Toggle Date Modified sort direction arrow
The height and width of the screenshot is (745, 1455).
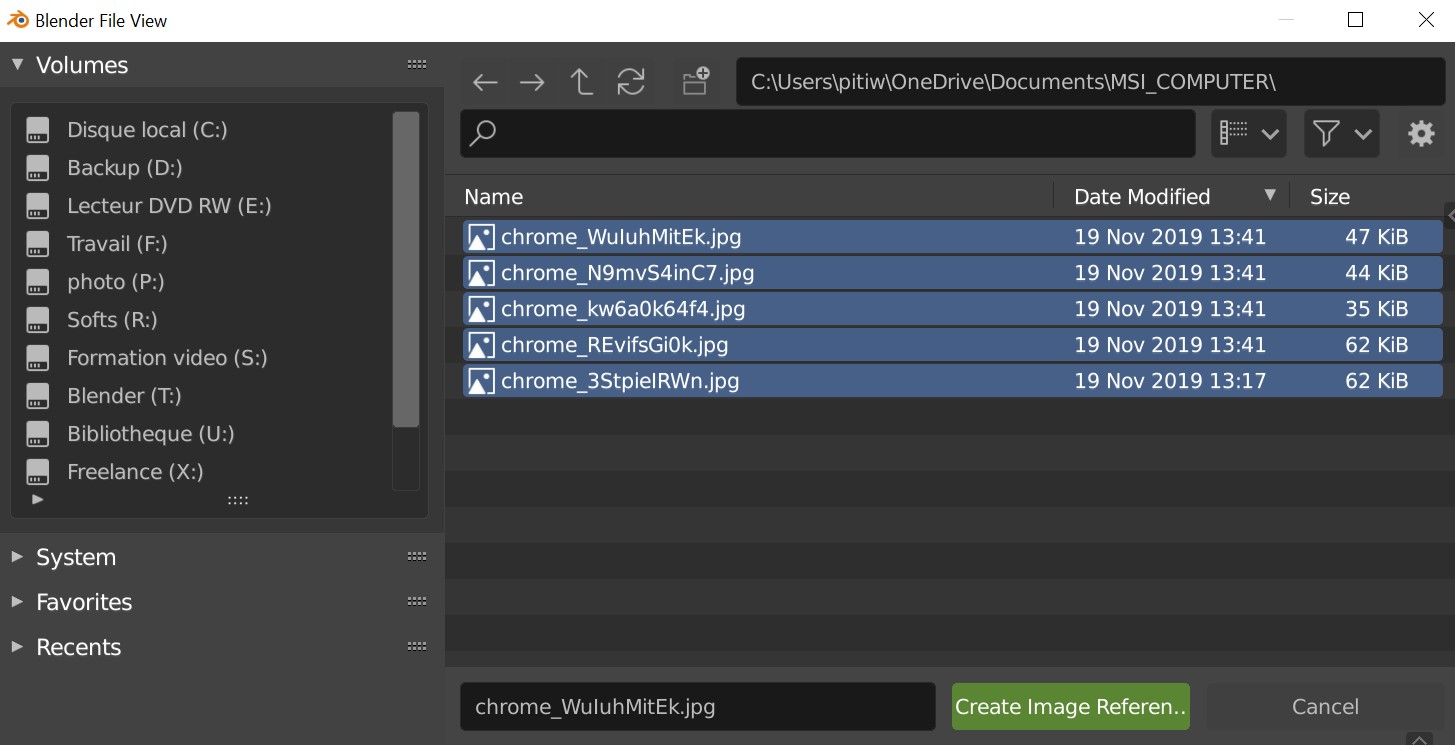click(x=1270, y=195)
